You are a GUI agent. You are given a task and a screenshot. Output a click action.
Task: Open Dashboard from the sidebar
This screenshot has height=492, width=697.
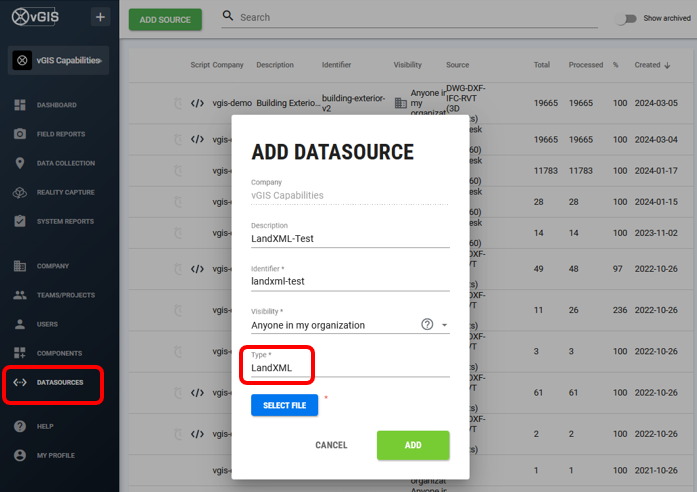click(x=56, y=105)
